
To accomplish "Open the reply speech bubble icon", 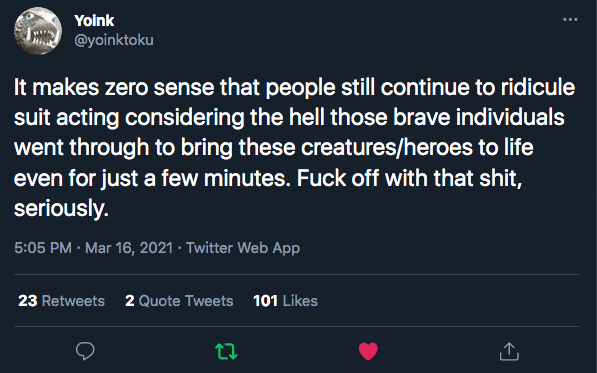I will tap(85, 351).
